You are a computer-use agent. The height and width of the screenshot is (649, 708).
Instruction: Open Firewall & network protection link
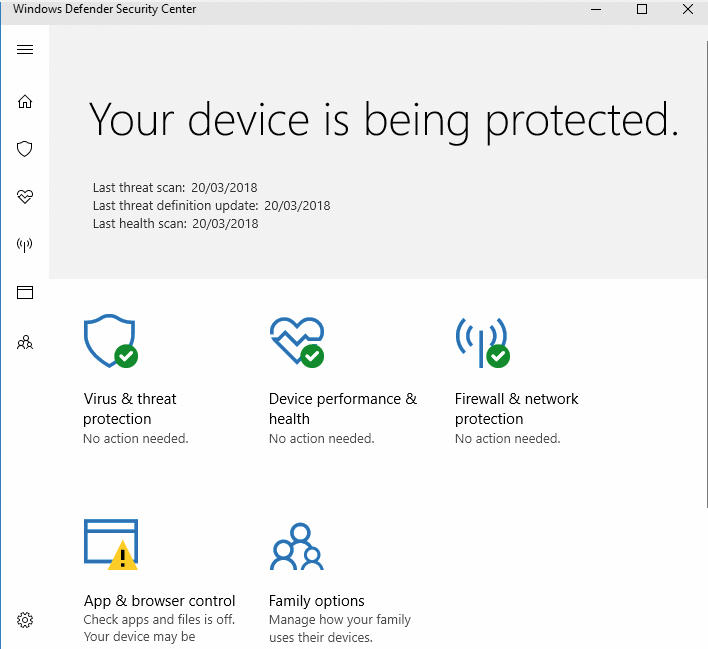point(517,409)
